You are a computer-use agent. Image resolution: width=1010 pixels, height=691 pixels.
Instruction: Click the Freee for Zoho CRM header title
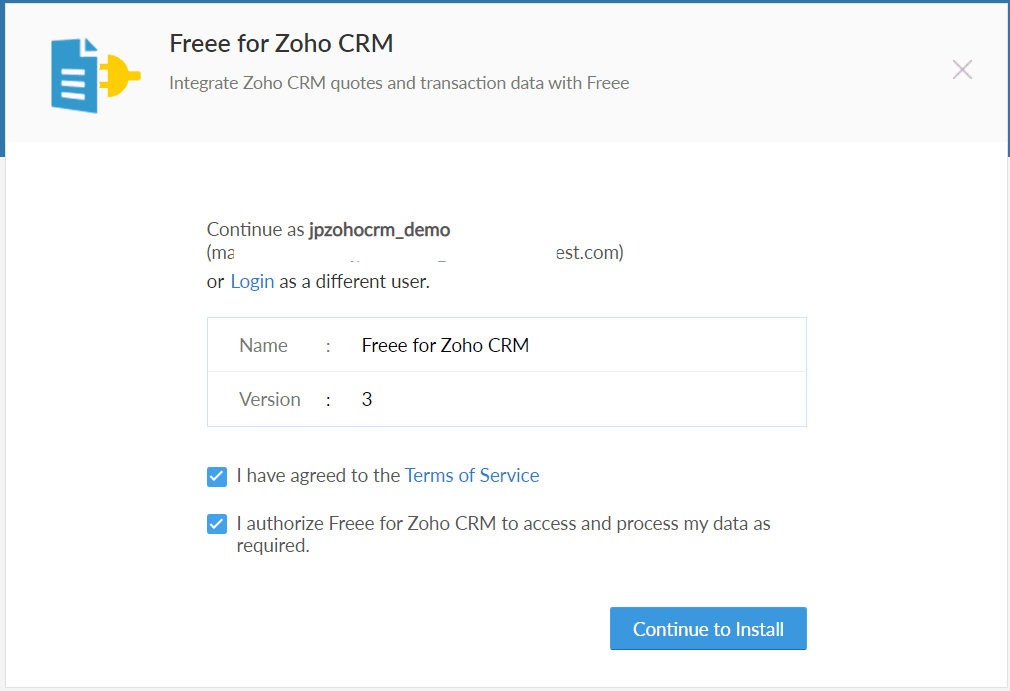(281, 43)
